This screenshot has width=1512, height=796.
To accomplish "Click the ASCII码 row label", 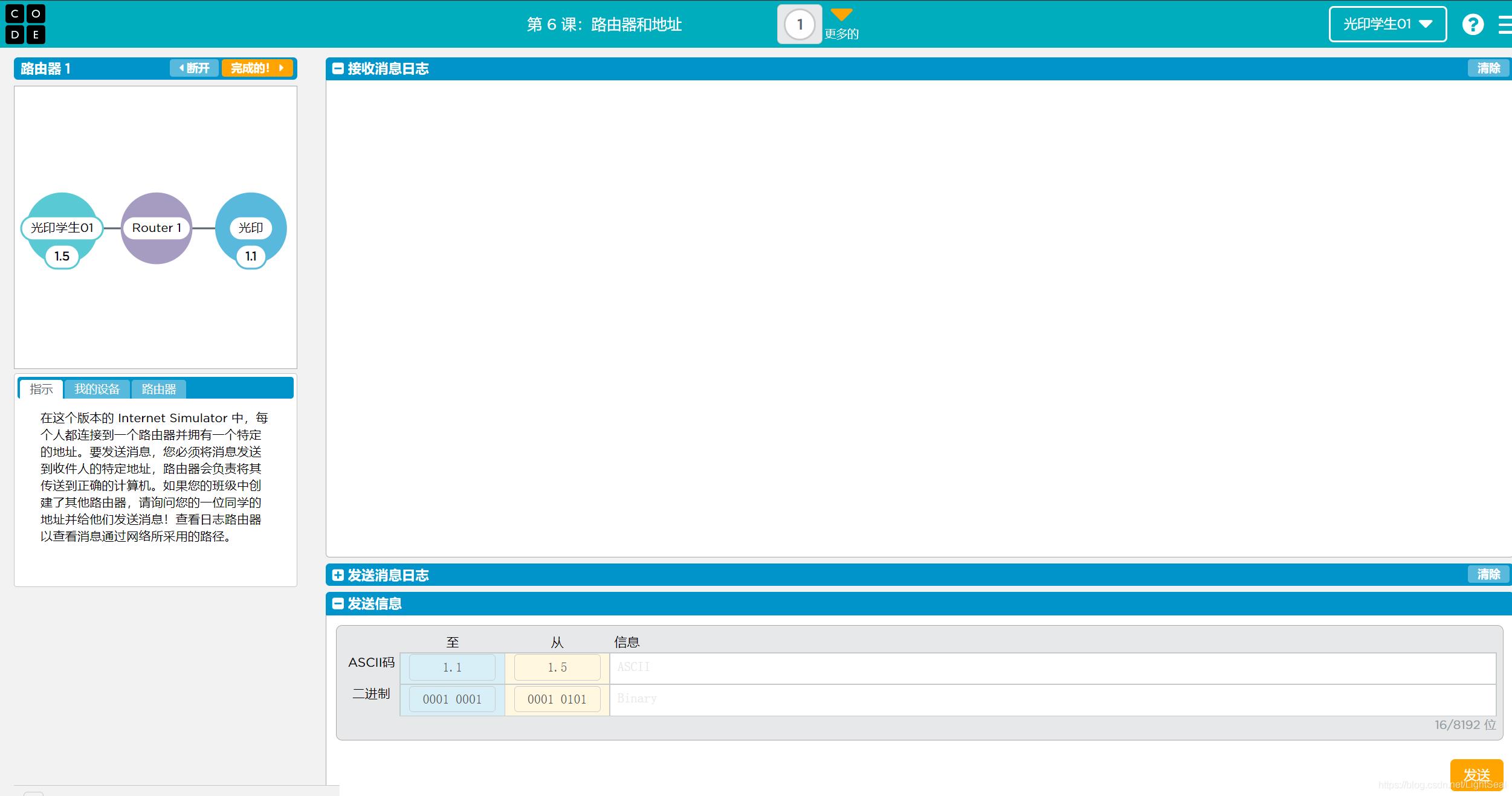I will (x=371, y=663).
